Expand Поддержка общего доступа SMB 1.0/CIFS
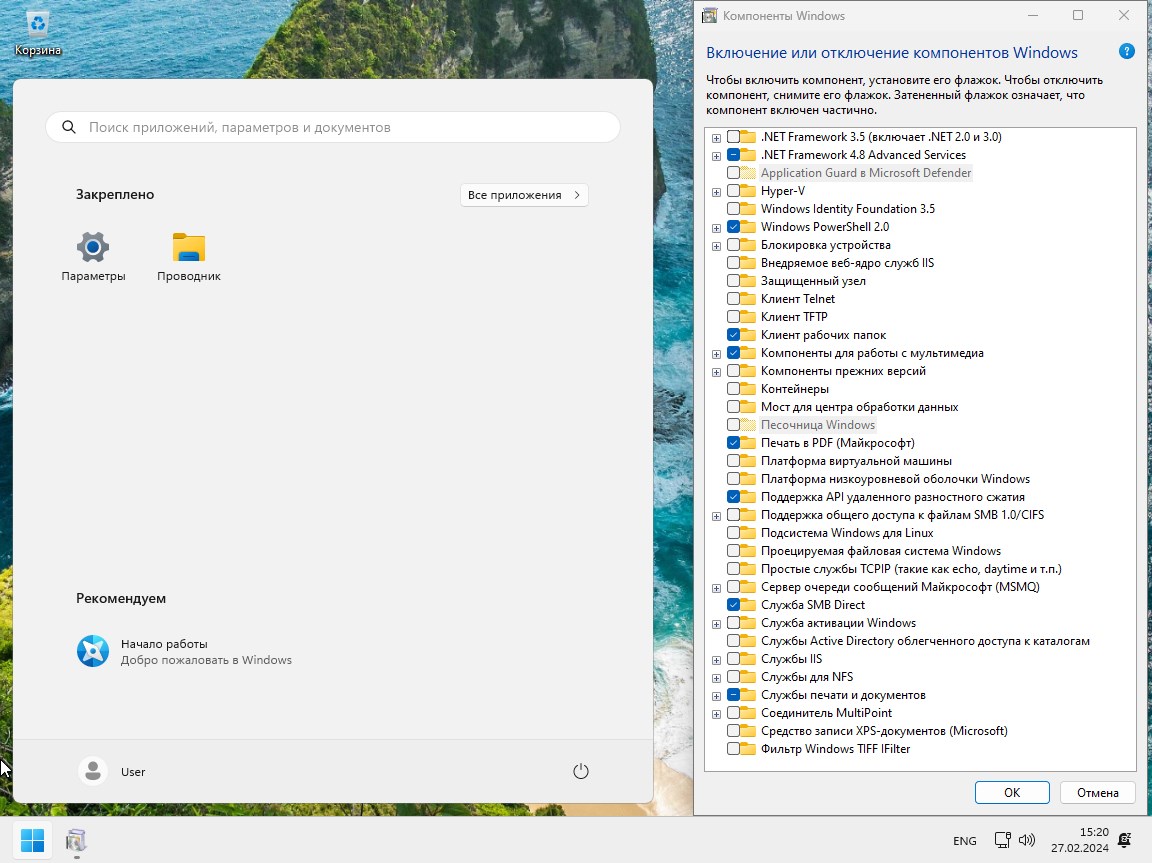 (716, 516)
